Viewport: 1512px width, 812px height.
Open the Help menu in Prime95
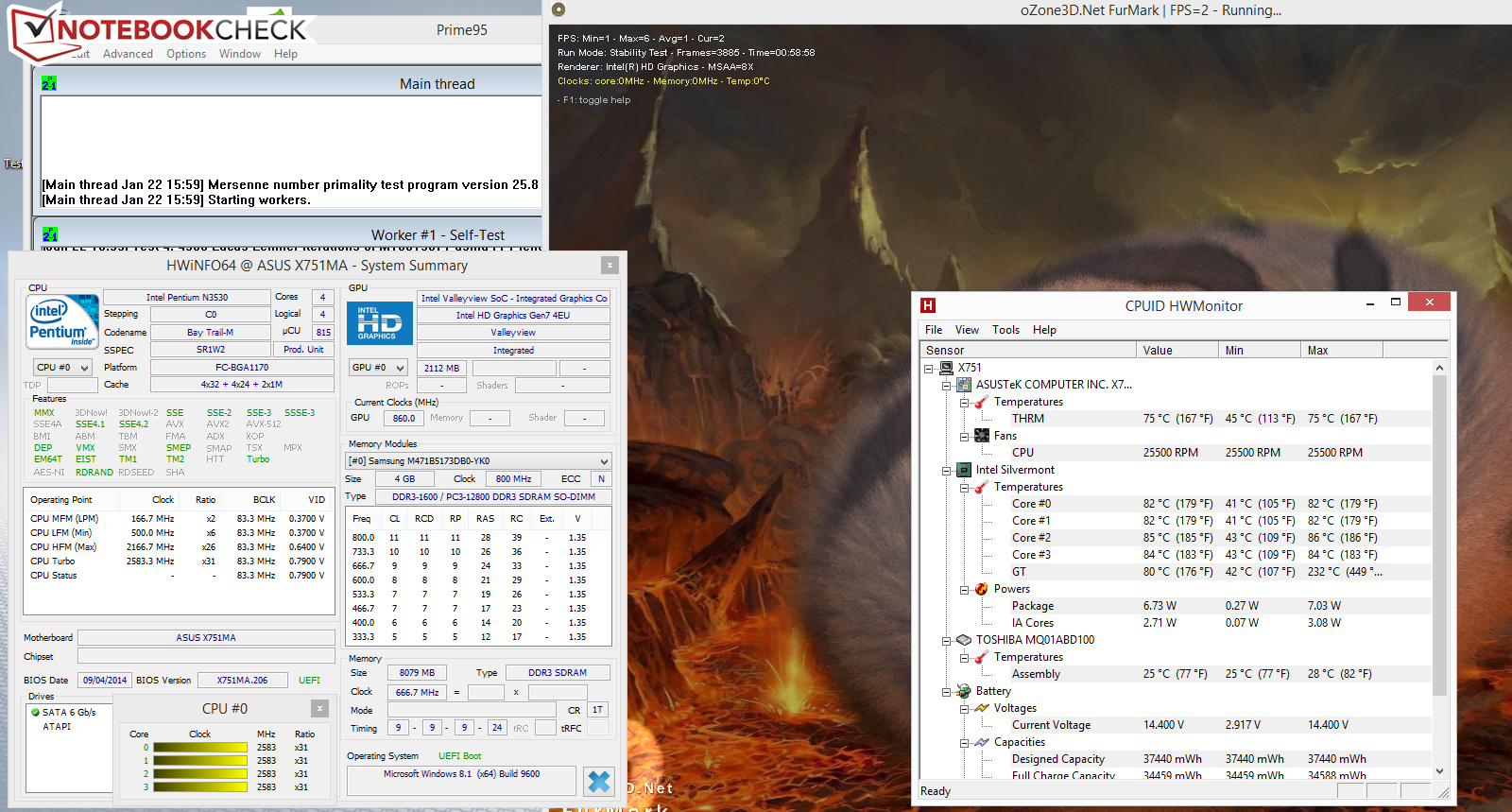tap(285, 54)
